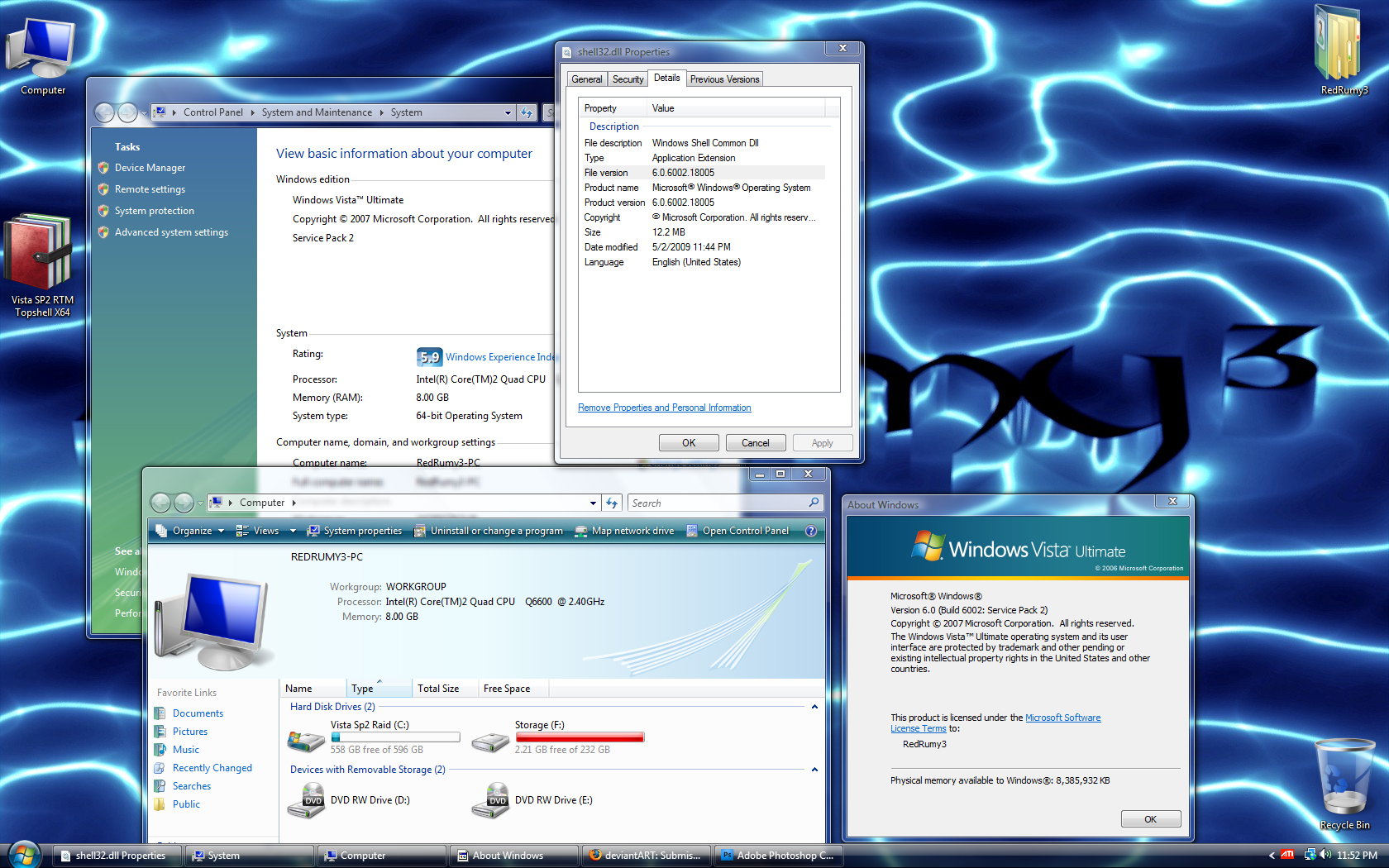Screen dimensions: 1389x868
Task: Select the File version property row
Action: tap(703, 173)
